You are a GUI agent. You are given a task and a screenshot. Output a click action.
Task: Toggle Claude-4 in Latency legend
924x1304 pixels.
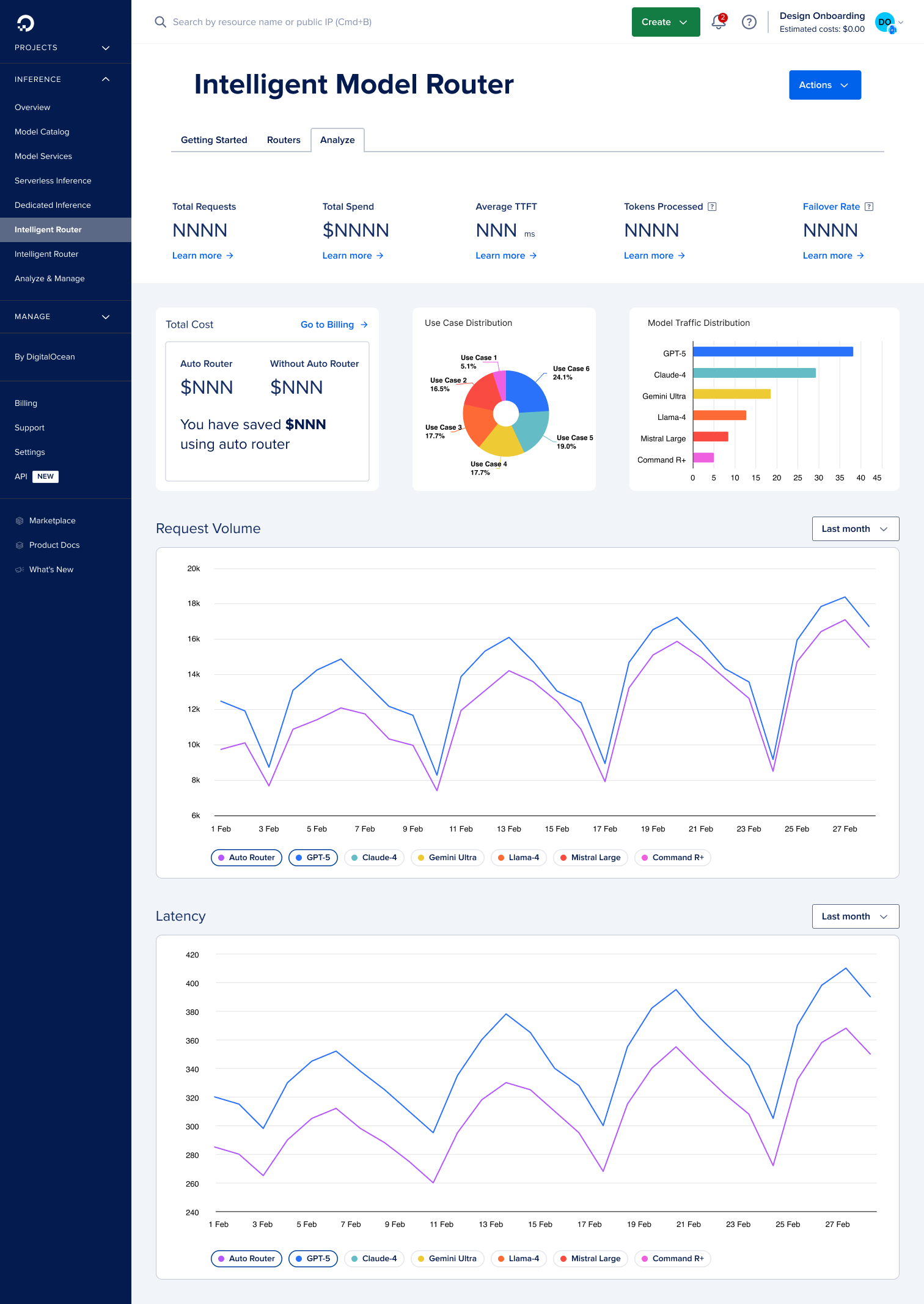click(x=374, y=1259)
